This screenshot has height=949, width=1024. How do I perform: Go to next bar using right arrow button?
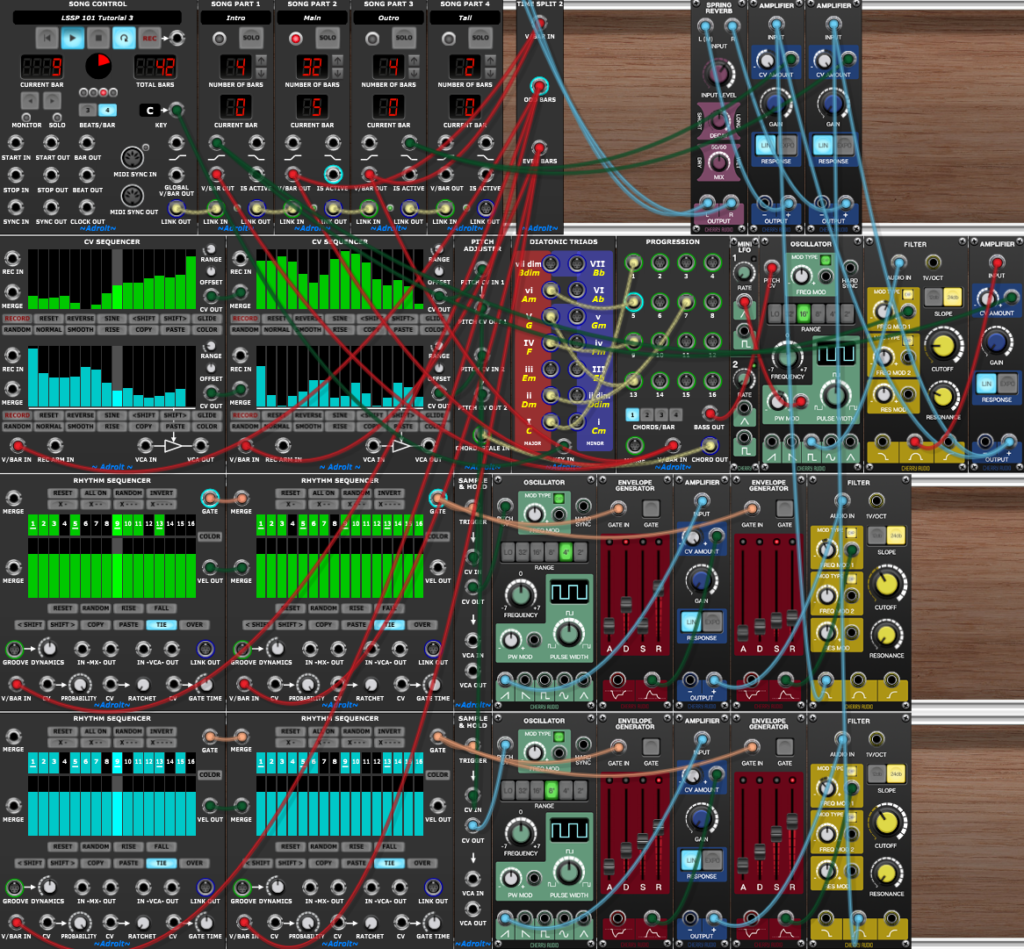point(52,100)
